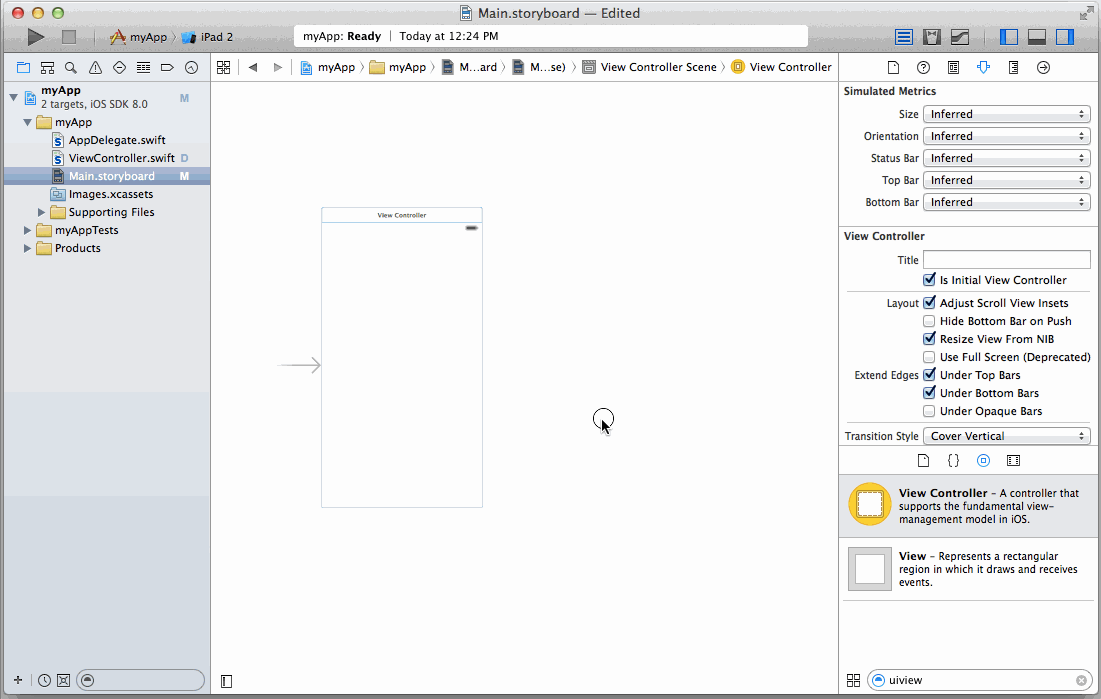Screen dimensions: 1101x699
Task: Show the Symbol navigator
Action: 47,67
